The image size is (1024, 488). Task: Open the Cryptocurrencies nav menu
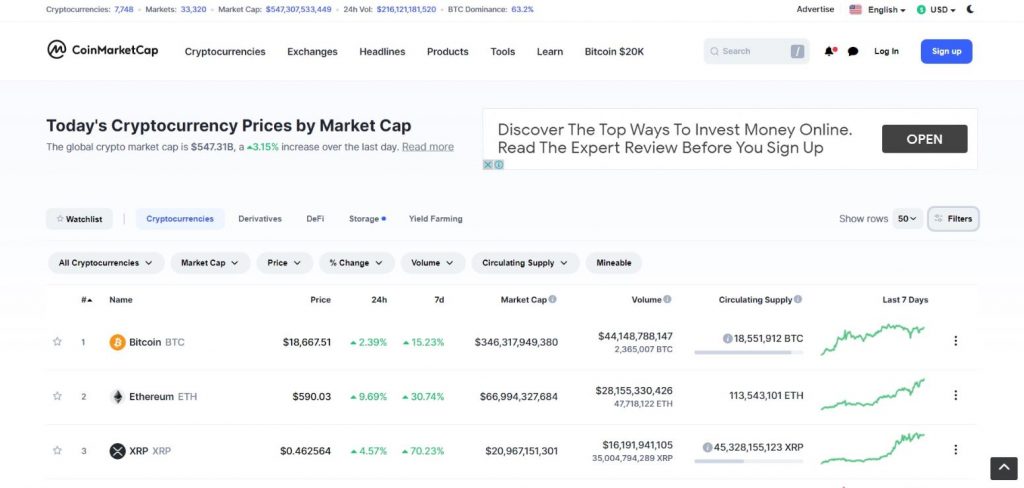pyautogui.click(x=225, y=52)
